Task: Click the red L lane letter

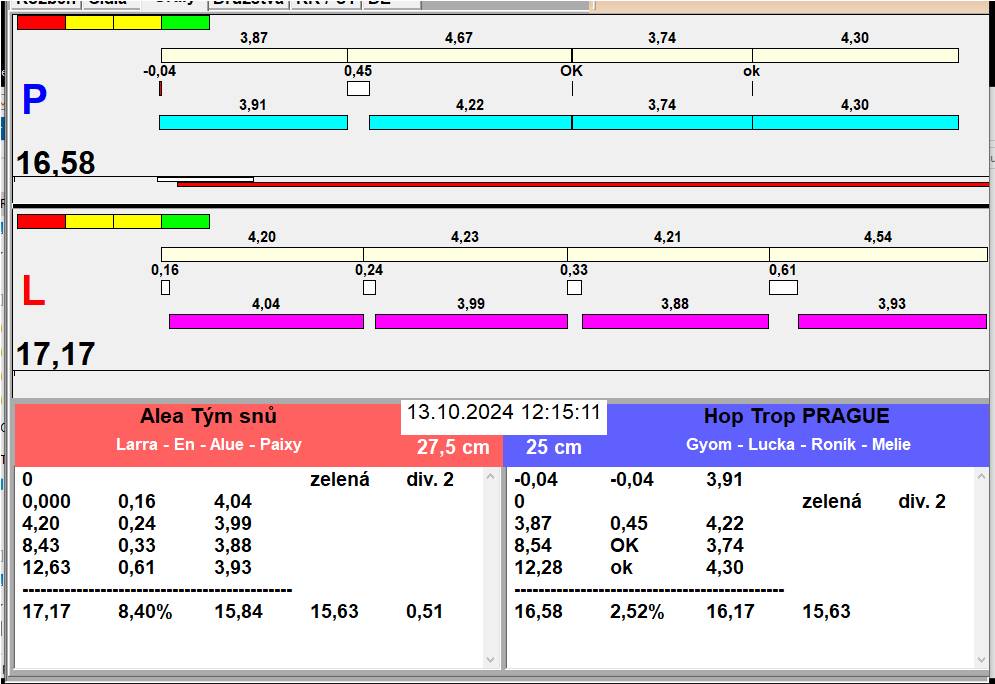Action: coord(34,291)
